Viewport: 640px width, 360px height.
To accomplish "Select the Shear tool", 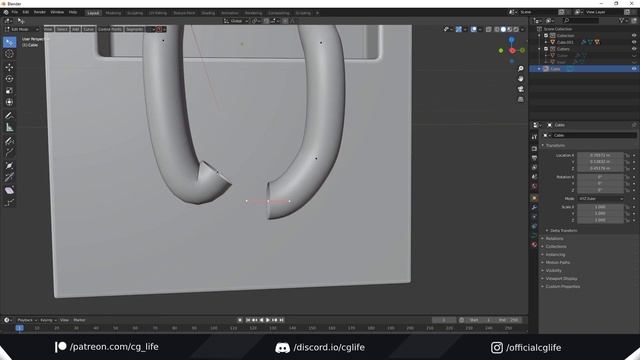I will coord(9,191).
